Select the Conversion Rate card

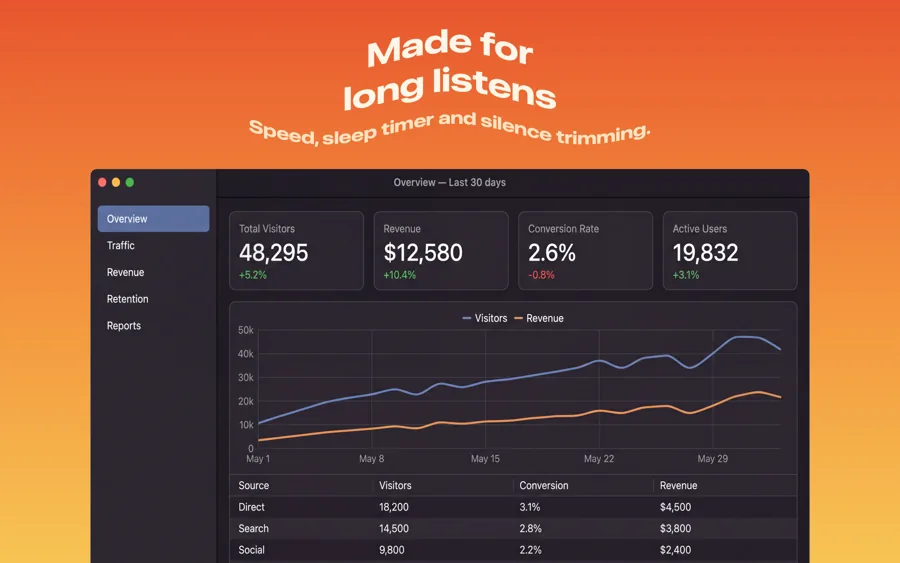coord(585,251)
